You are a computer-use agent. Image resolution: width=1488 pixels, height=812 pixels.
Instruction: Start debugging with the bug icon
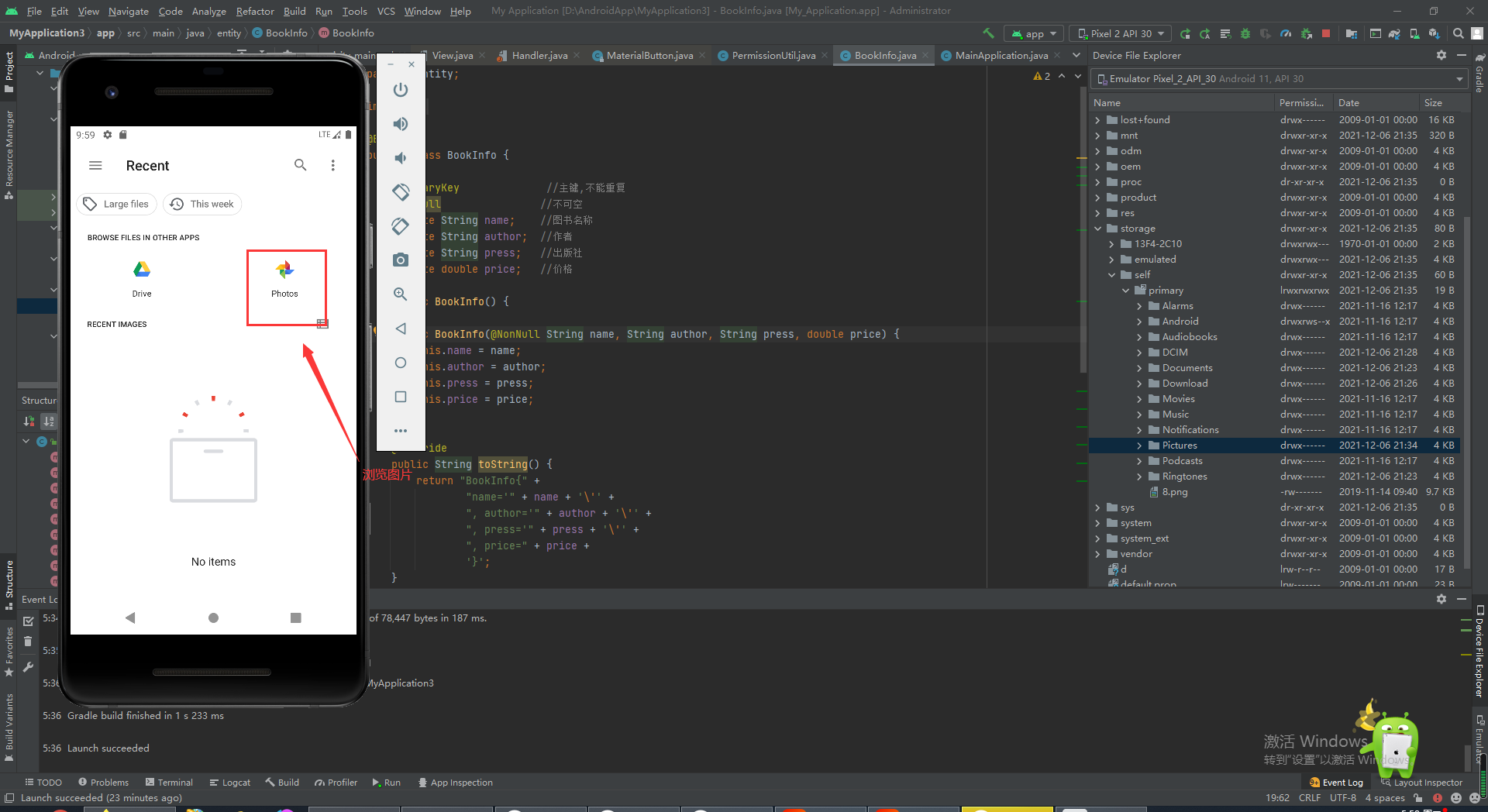tap(1245, 33)
